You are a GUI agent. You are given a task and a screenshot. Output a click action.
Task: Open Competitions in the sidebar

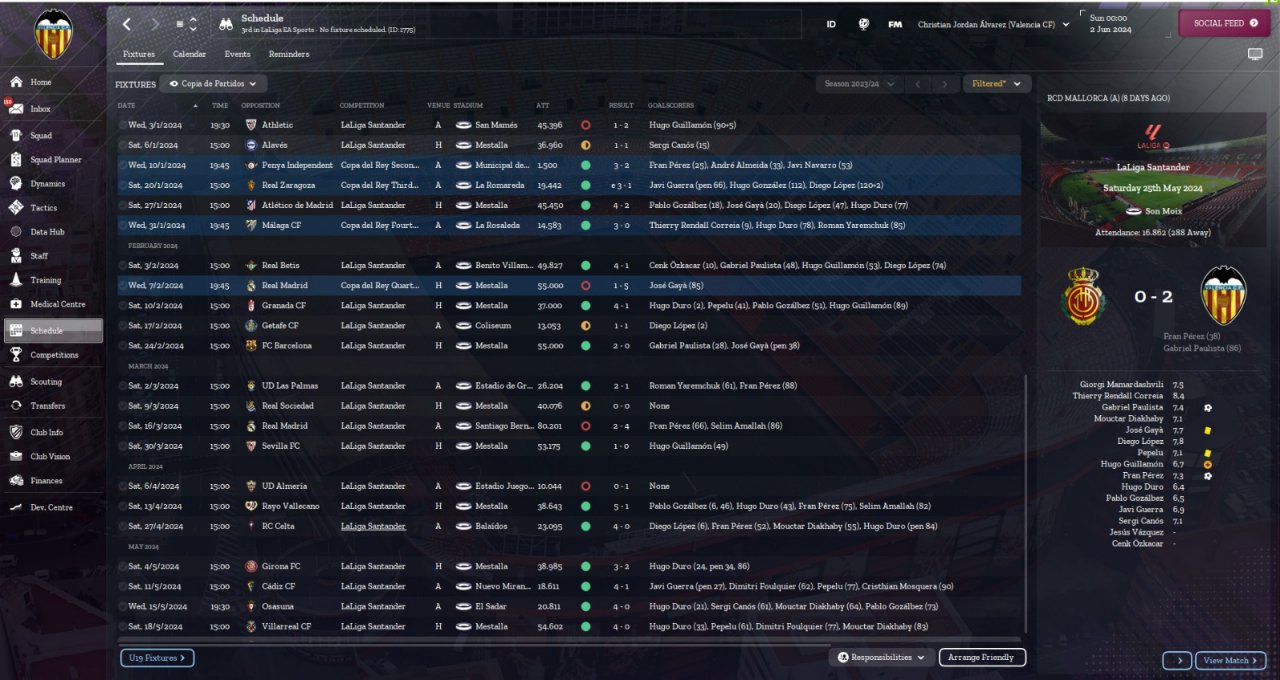53,355
